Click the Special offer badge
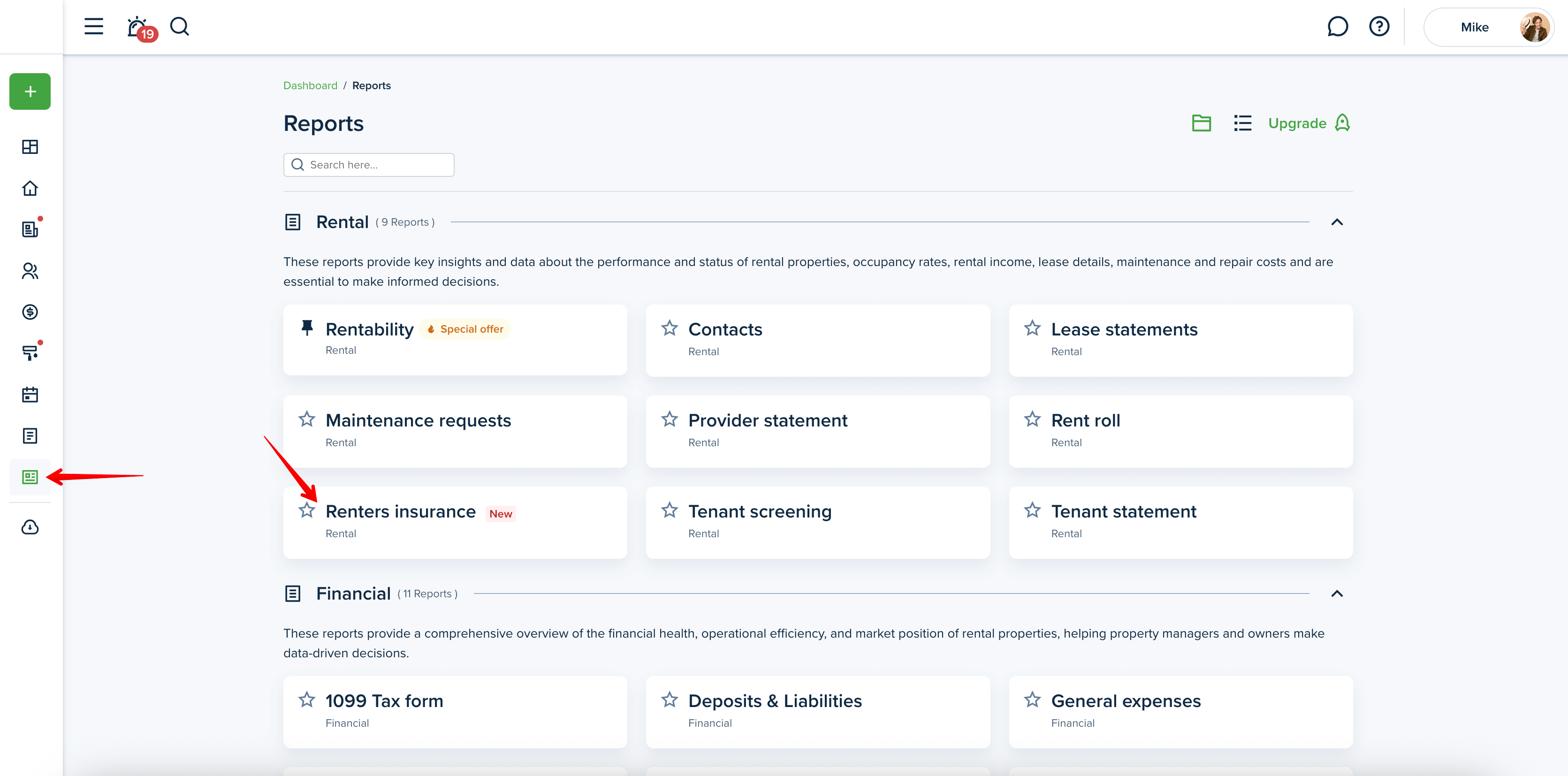The width and height of the screenshot is (1568, 776). [x=465, y=329]
